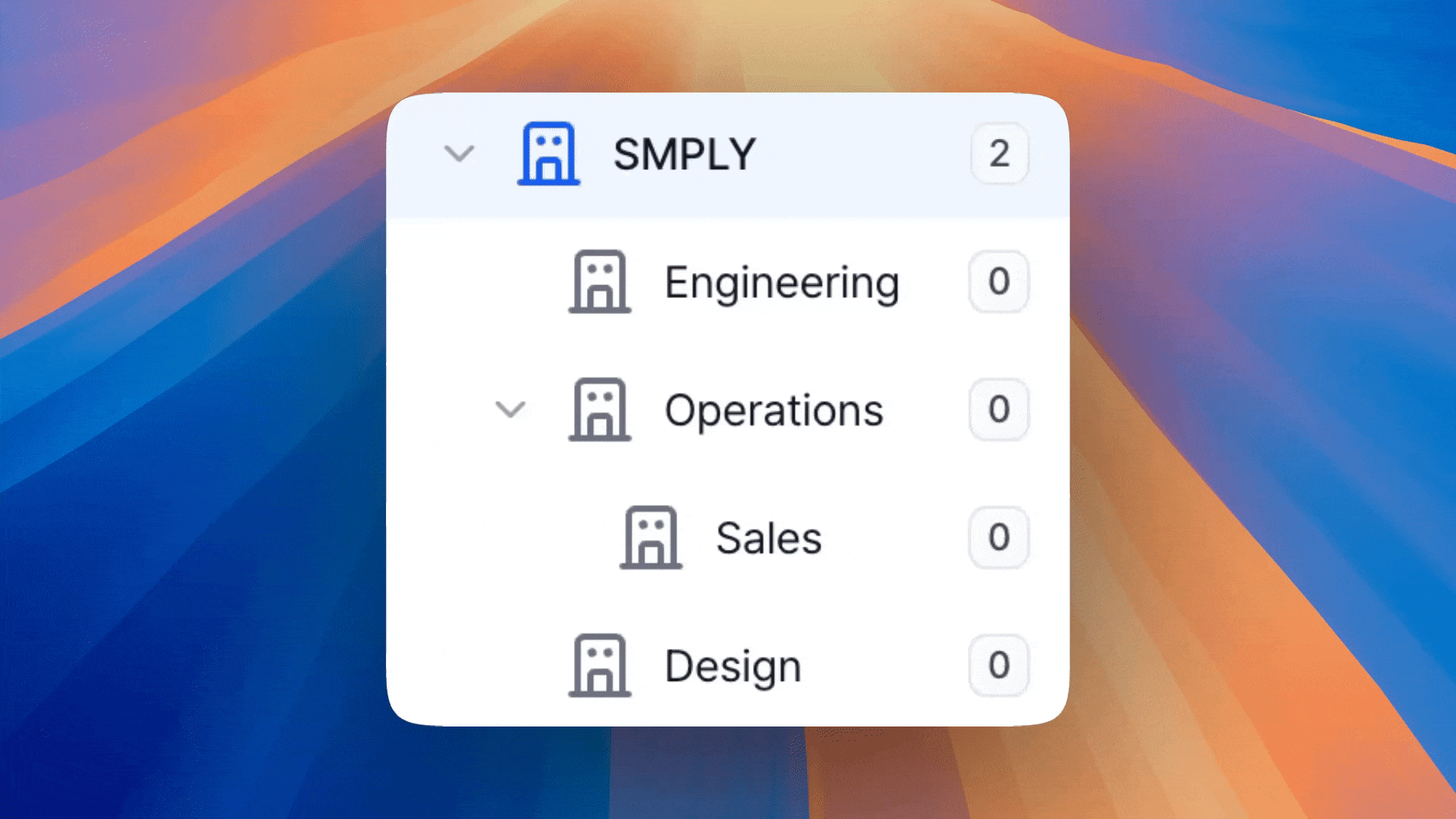This screenshot has width=1456, height=819.
Task: Select the Sales department label
Action: 768,538
